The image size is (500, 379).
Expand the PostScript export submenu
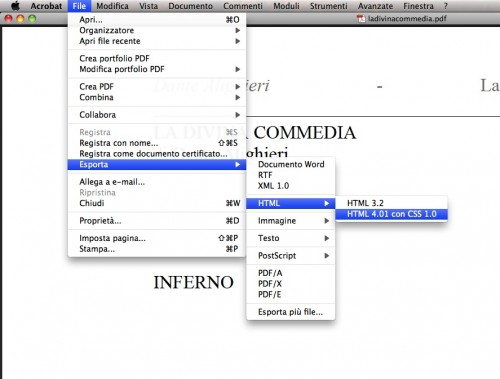tap(291, 256)
